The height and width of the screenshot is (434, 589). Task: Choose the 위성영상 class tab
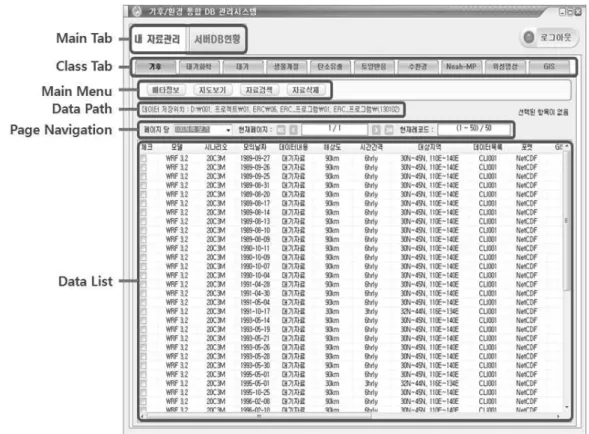pos(505,67)
